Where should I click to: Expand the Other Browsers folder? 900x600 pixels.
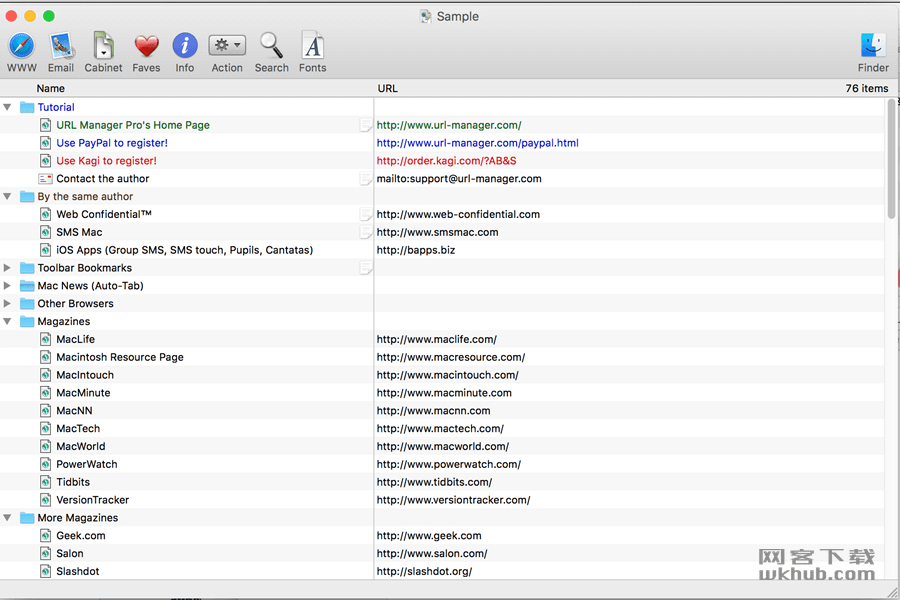pyautogui.click(x=7, y=303)
